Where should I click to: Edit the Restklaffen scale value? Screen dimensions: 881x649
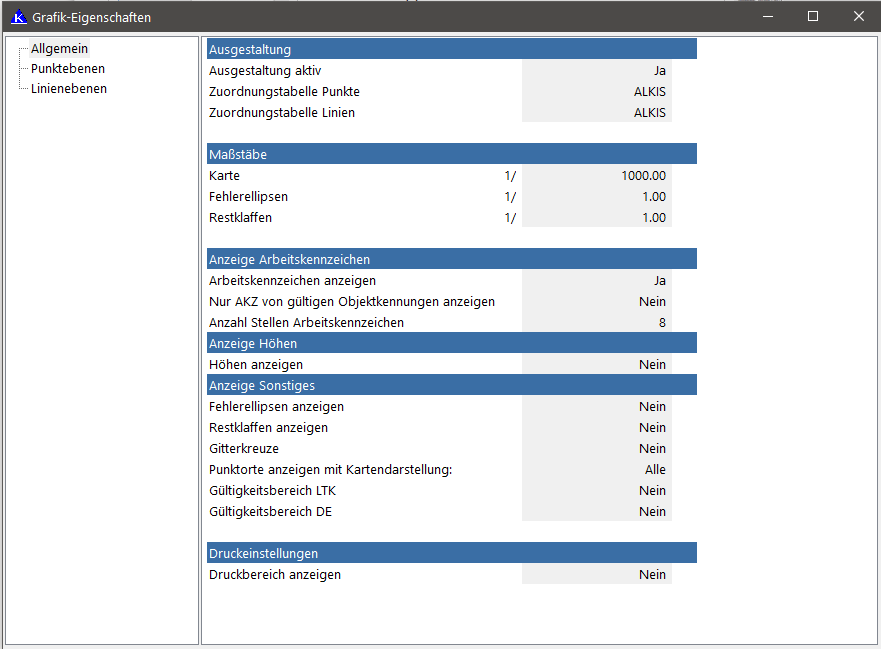click(x=597, y=218)
